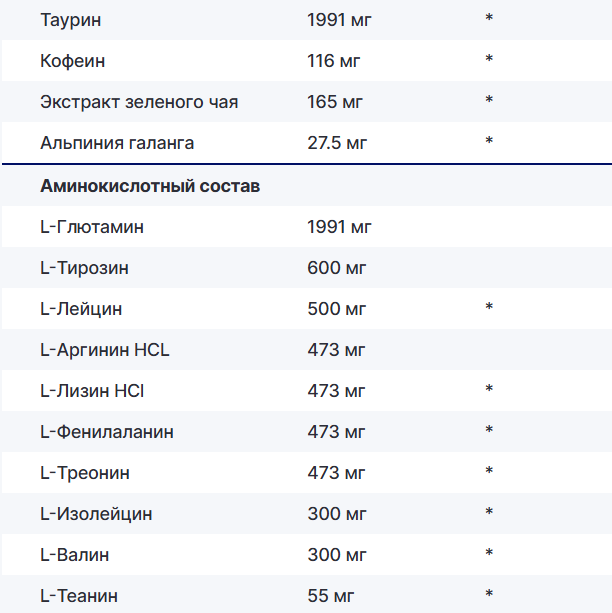Click the Аминокислотный состав section heading

tap(150, 187)
